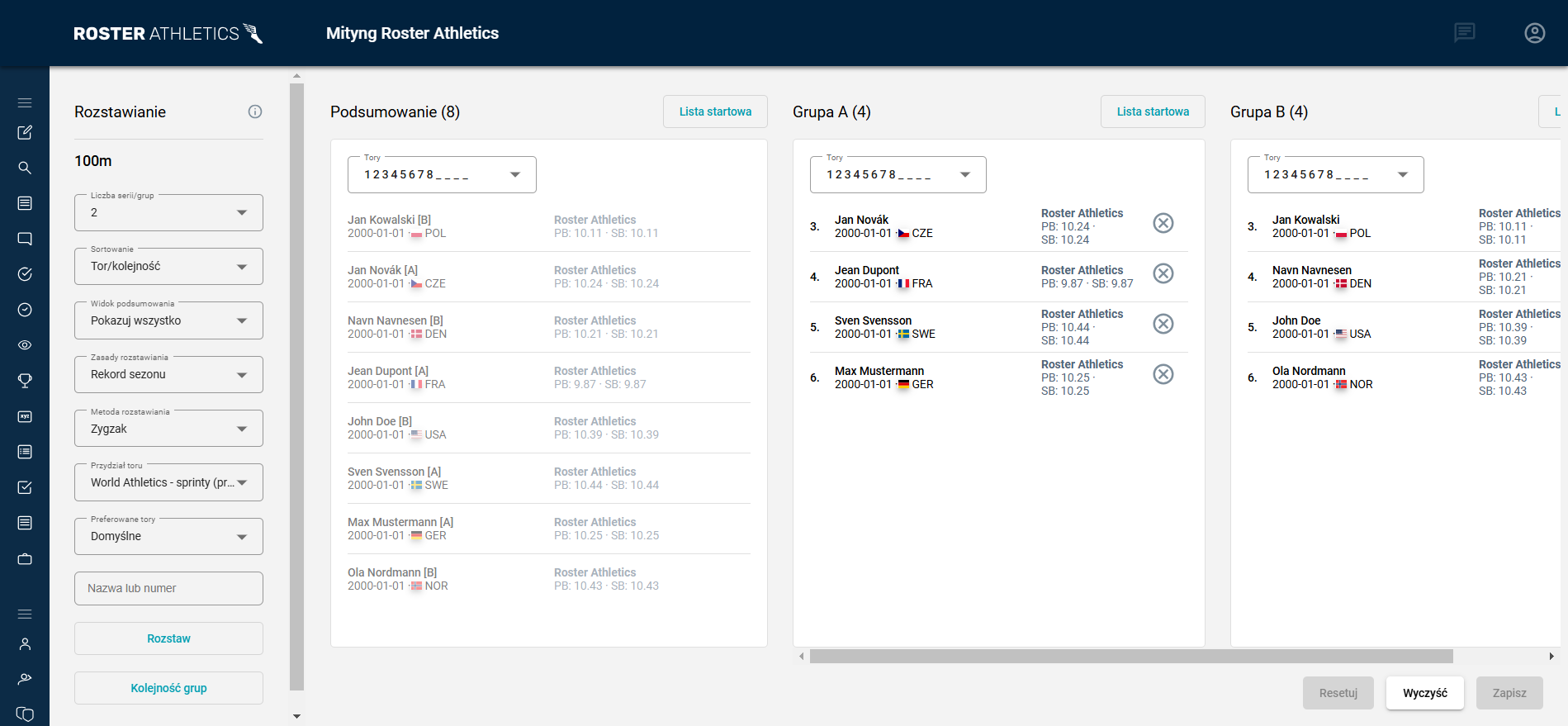Click the Roster Athletics logo
The height and width of the screenshot is (726, 1568).
[x=168, y=33]
